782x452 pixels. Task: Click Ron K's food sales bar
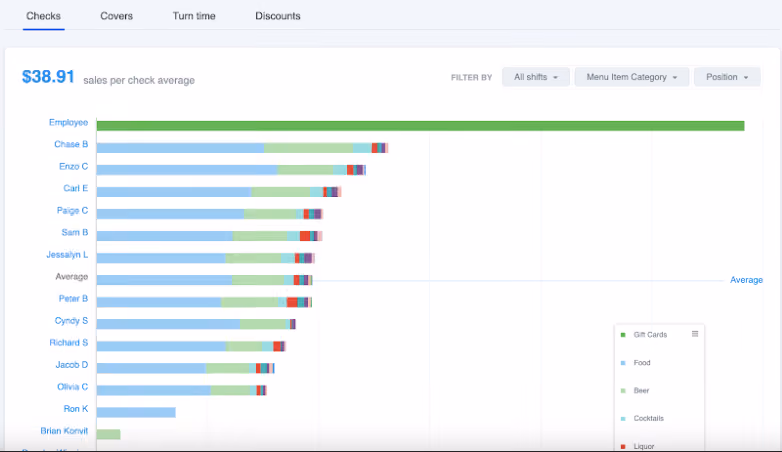point(136,412)
